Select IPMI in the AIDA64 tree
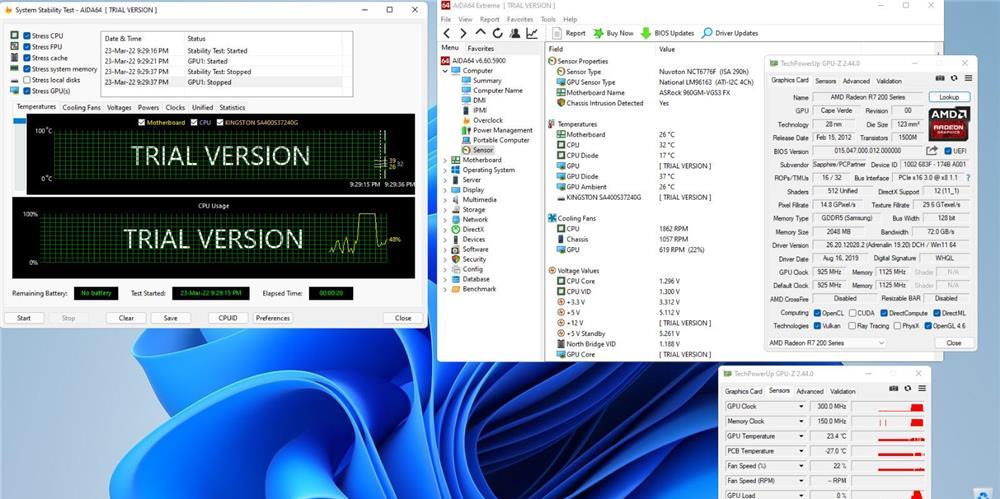Screen dimensions: 1000x499 pos(480,110)
